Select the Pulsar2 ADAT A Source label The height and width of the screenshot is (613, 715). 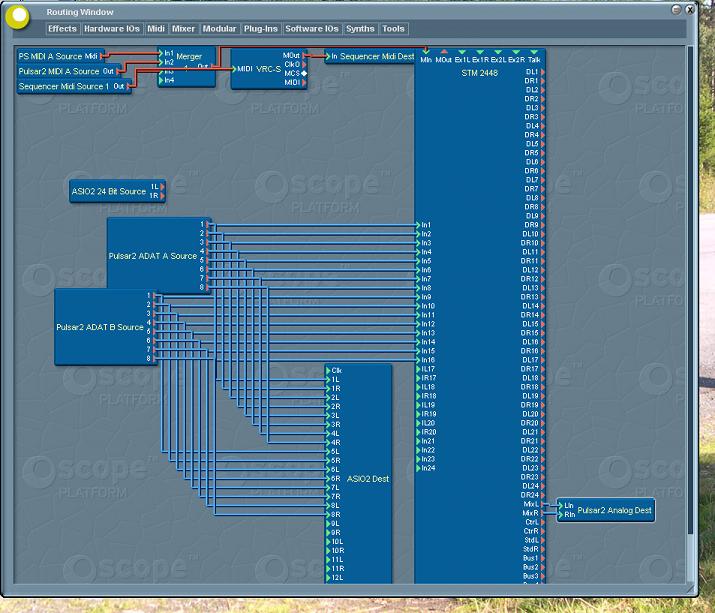tap(152, 256)
